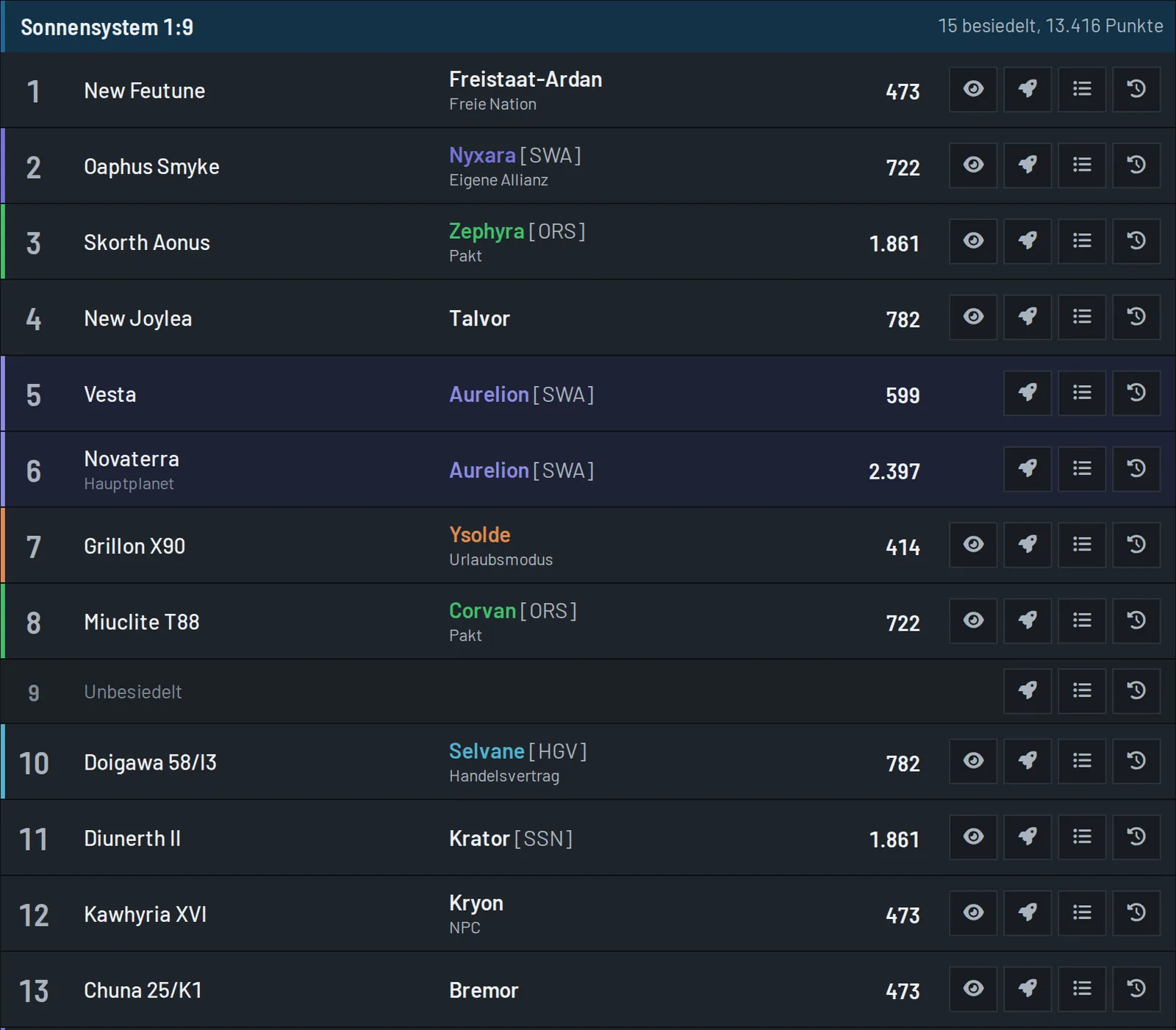Click rocket icon for Kawhyria XVI
The width and height of the screenshot is (1176, 1030).
click(1028, 912)
